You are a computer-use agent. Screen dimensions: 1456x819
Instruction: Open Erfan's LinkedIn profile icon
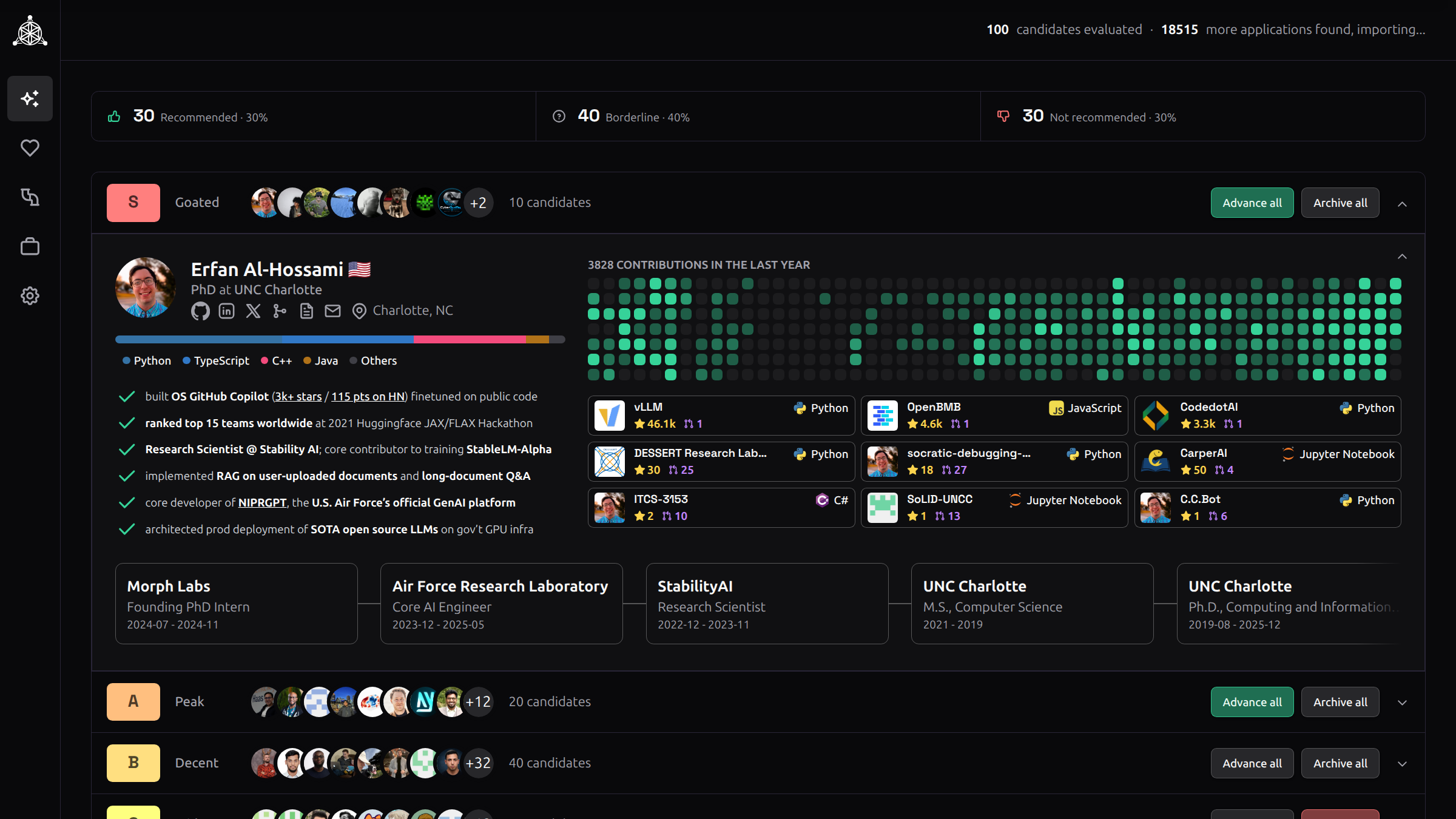click(x=226, y=311)
